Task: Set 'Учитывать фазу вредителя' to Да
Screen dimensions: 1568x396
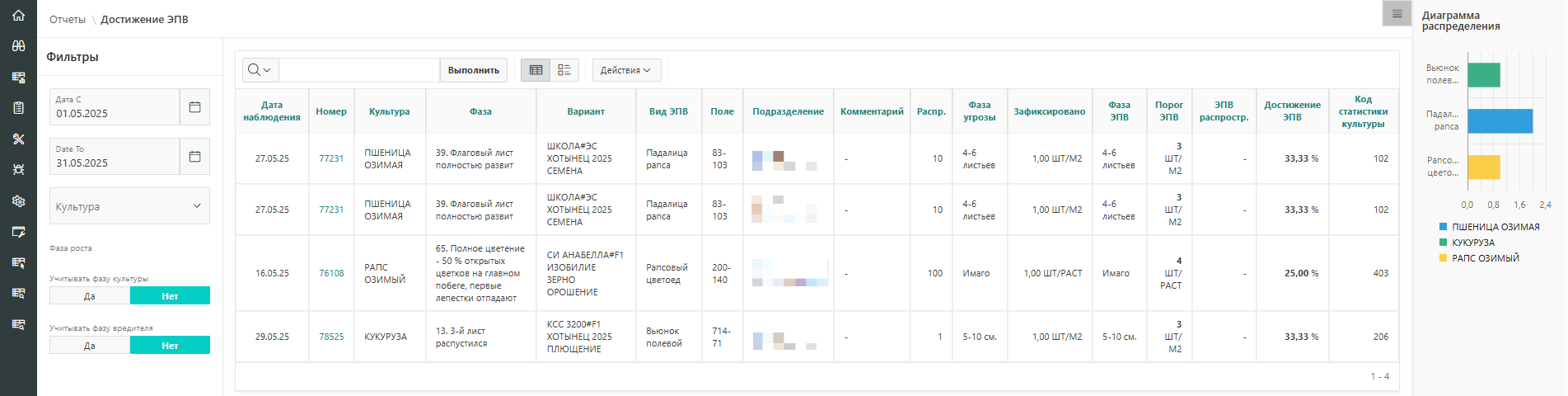Action: 90,346
